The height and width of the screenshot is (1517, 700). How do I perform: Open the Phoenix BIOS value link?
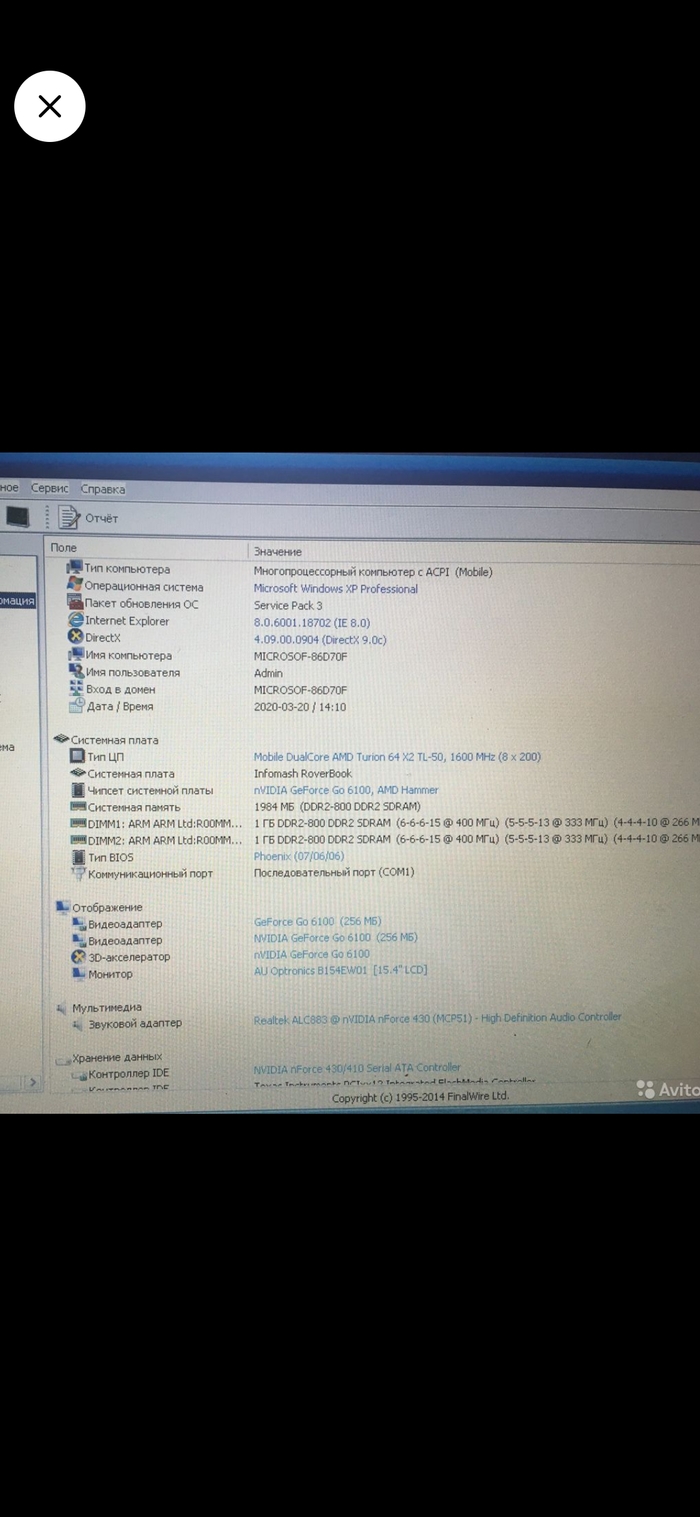[x=299, y=857]
